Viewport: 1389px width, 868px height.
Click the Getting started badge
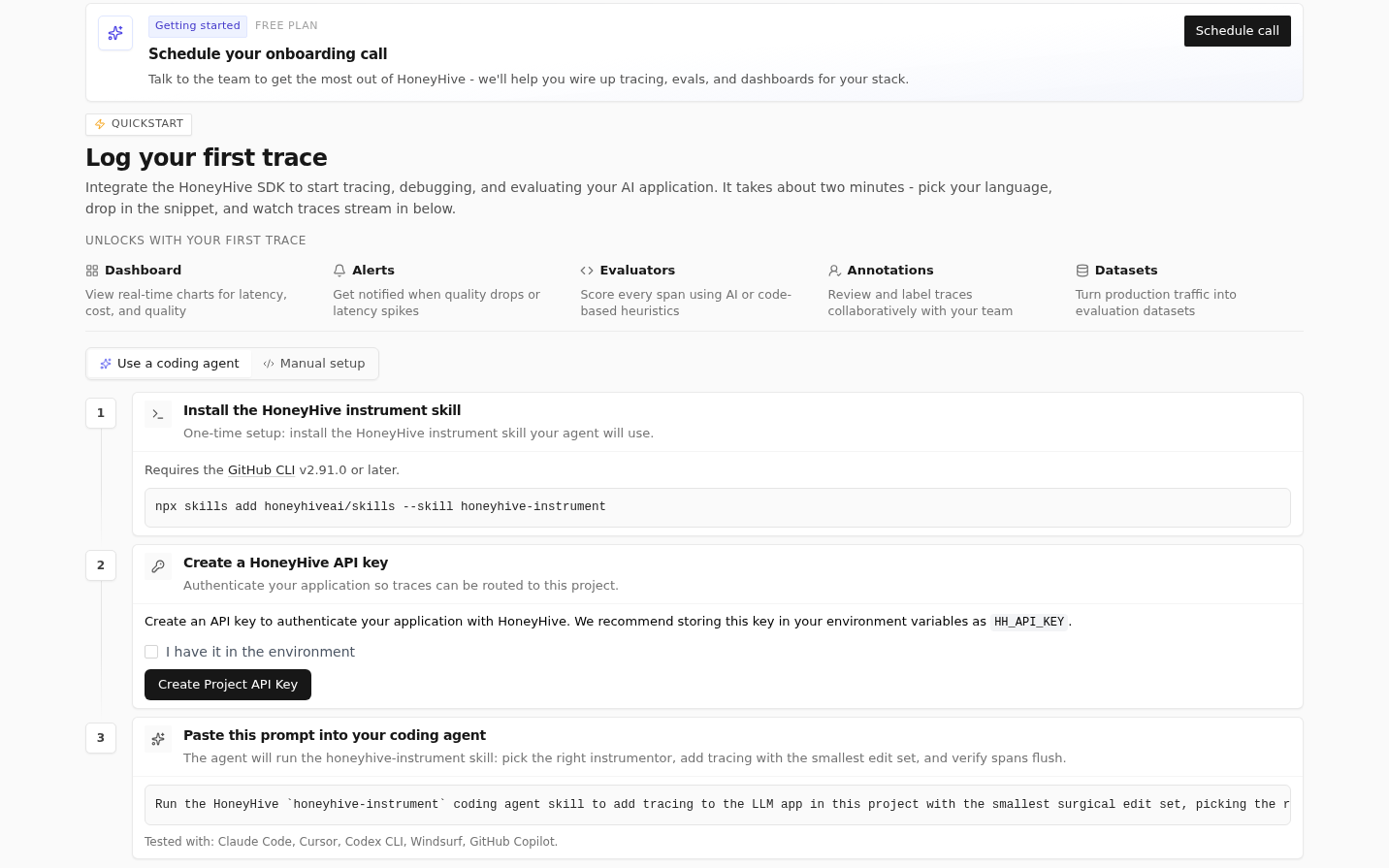pyautogui.click(x=198, y=26)
